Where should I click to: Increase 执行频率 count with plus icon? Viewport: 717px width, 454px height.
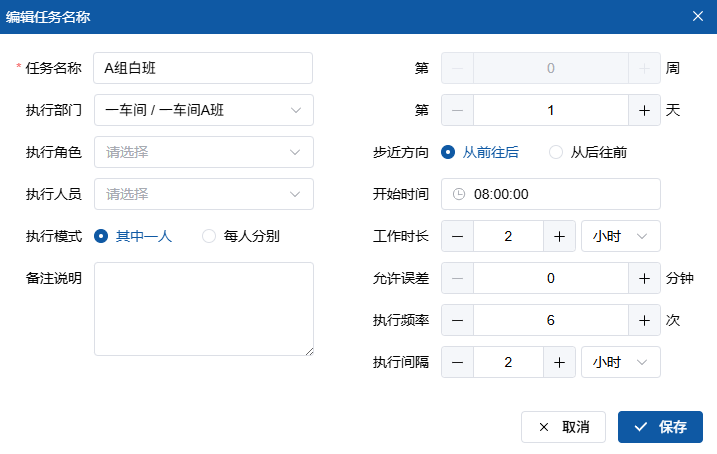pos(644,320)
